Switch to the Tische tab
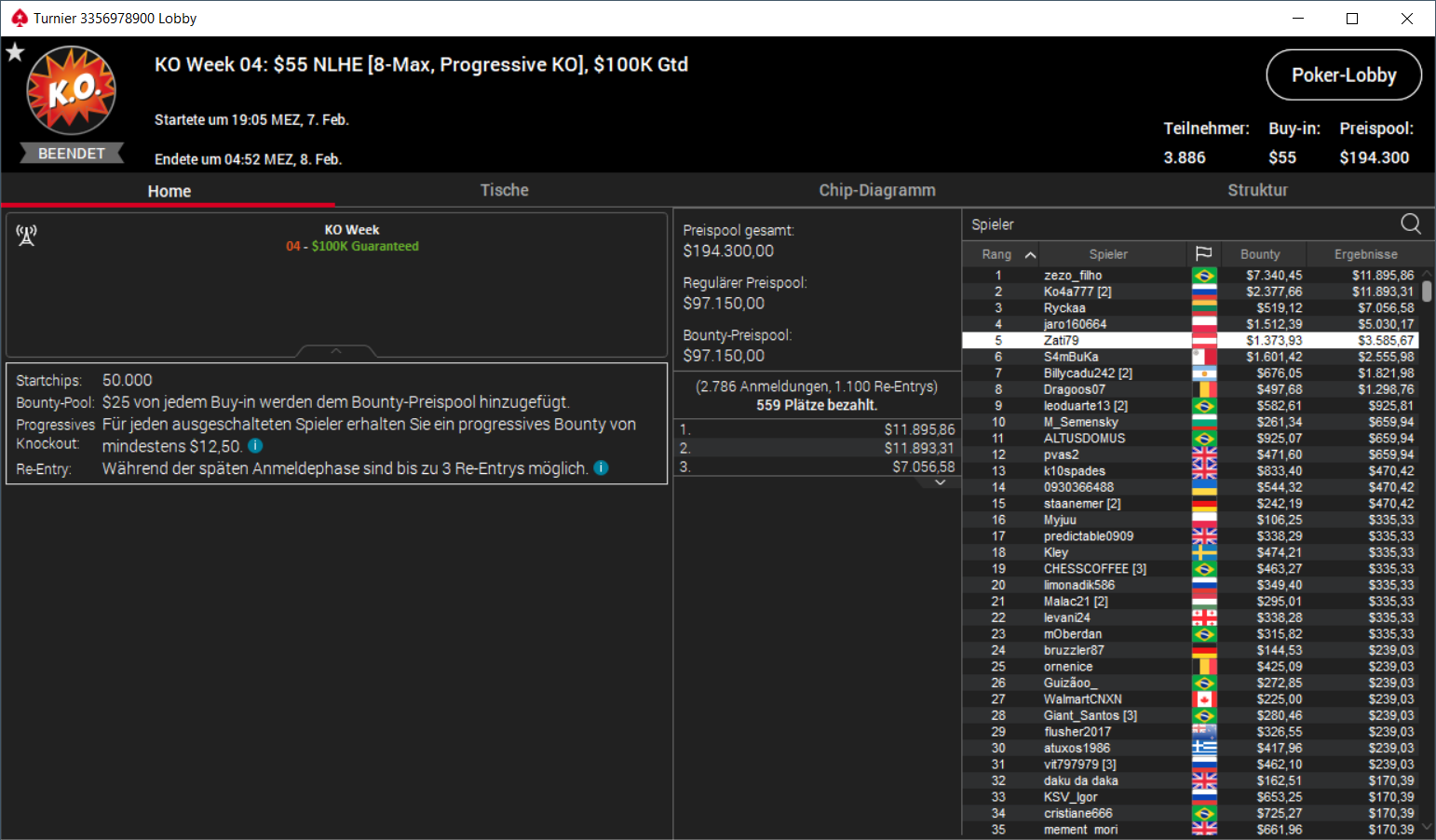The width and height of the screenshot is (1436, 840). [504, 190]
